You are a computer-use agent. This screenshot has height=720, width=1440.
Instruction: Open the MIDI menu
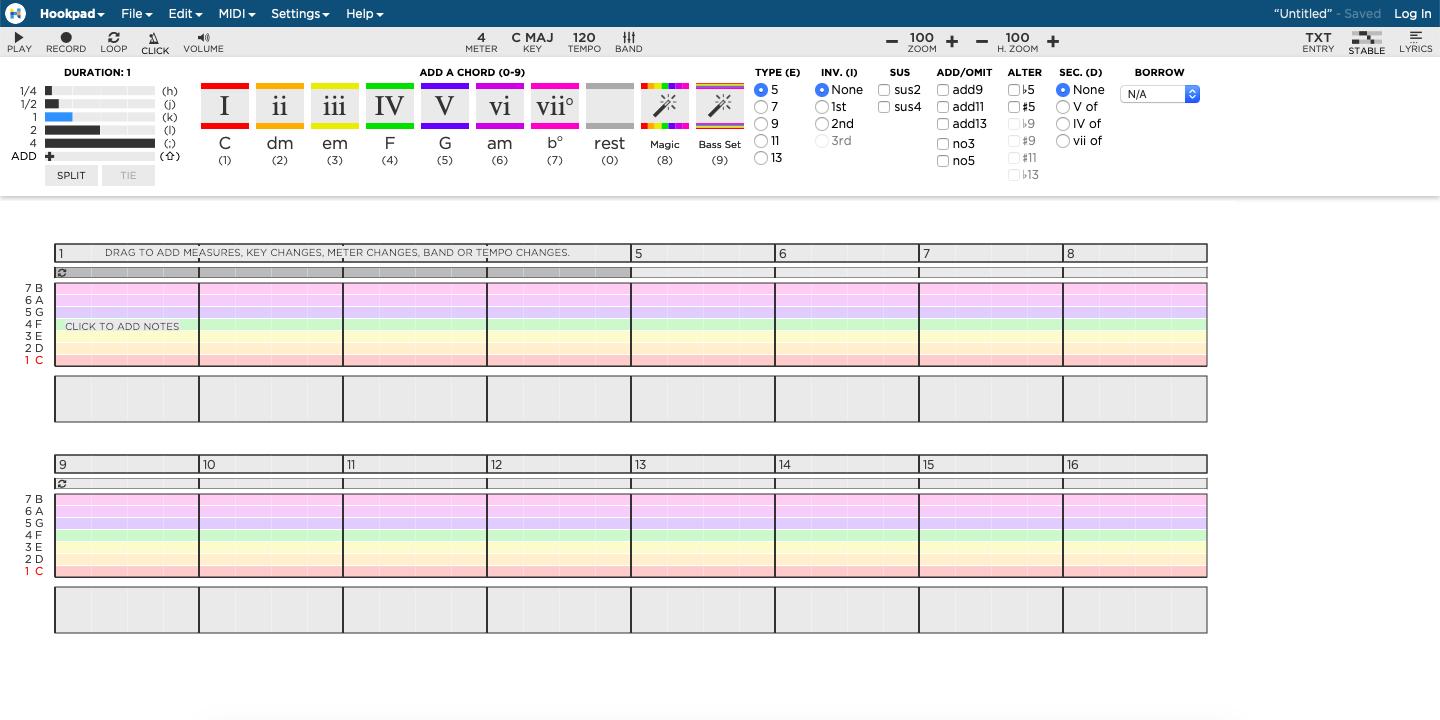point(236,14)
